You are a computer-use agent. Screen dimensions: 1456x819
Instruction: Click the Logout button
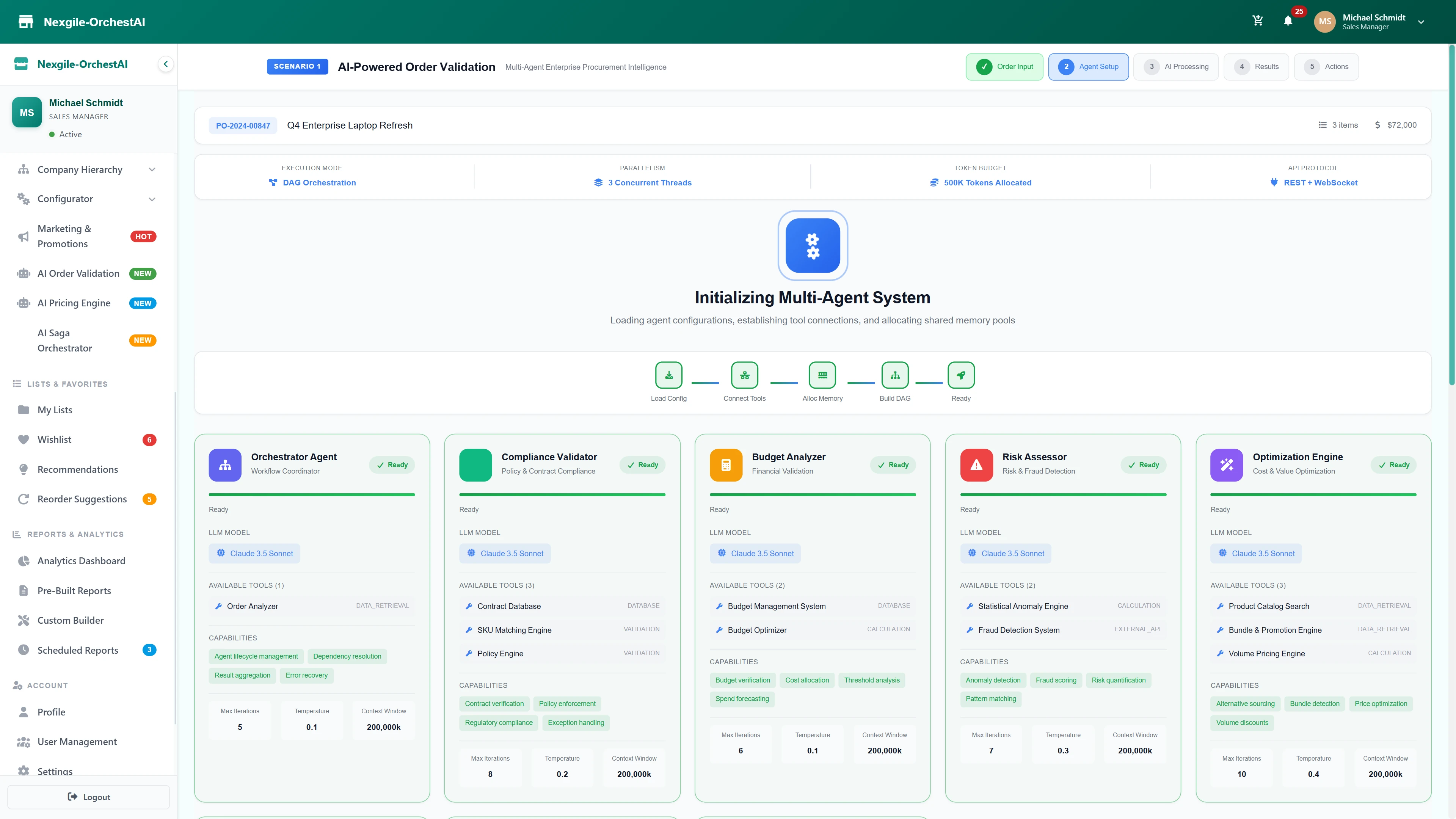point(88,797)
